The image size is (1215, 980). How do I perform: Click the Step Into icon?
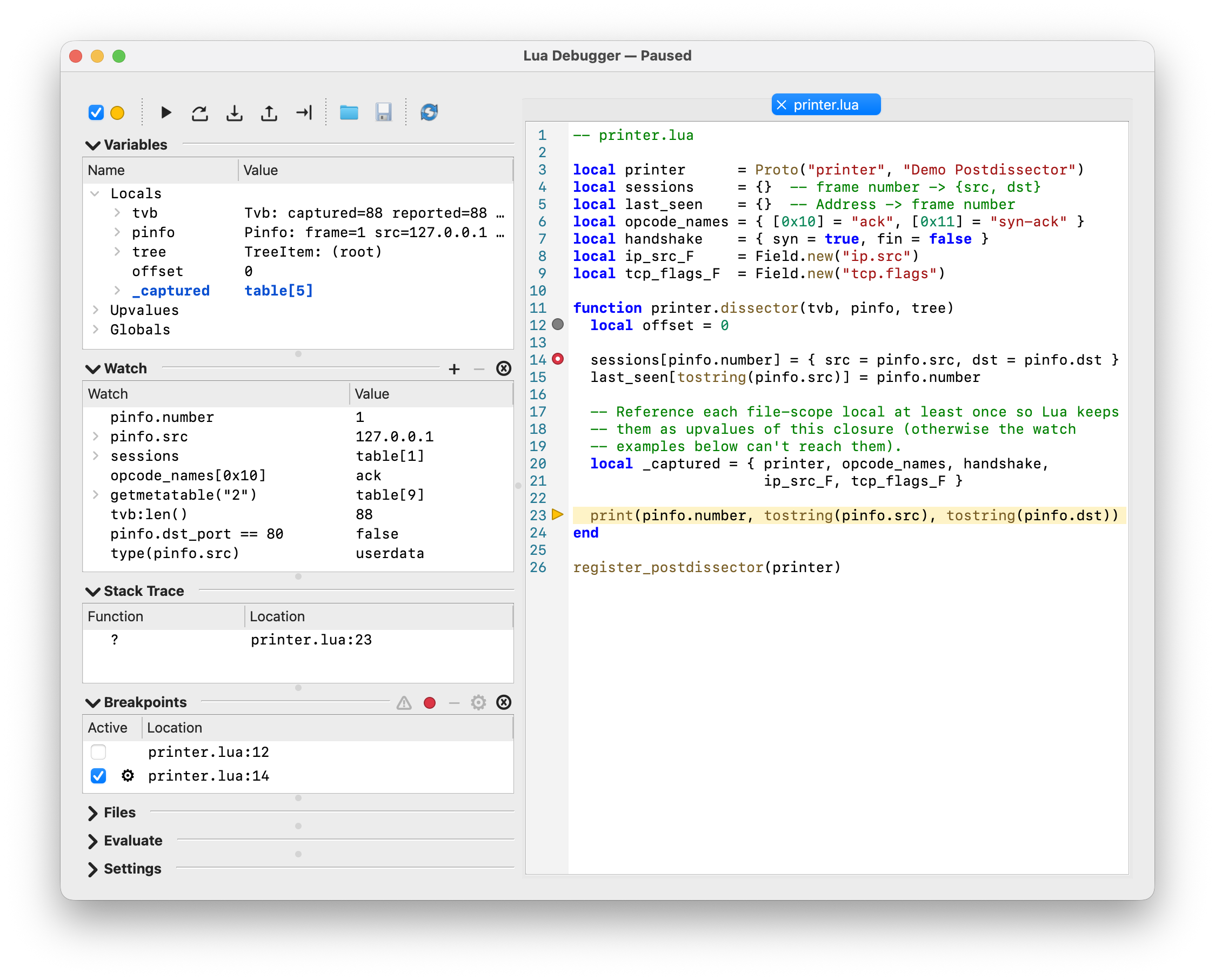tap(235, 113)
